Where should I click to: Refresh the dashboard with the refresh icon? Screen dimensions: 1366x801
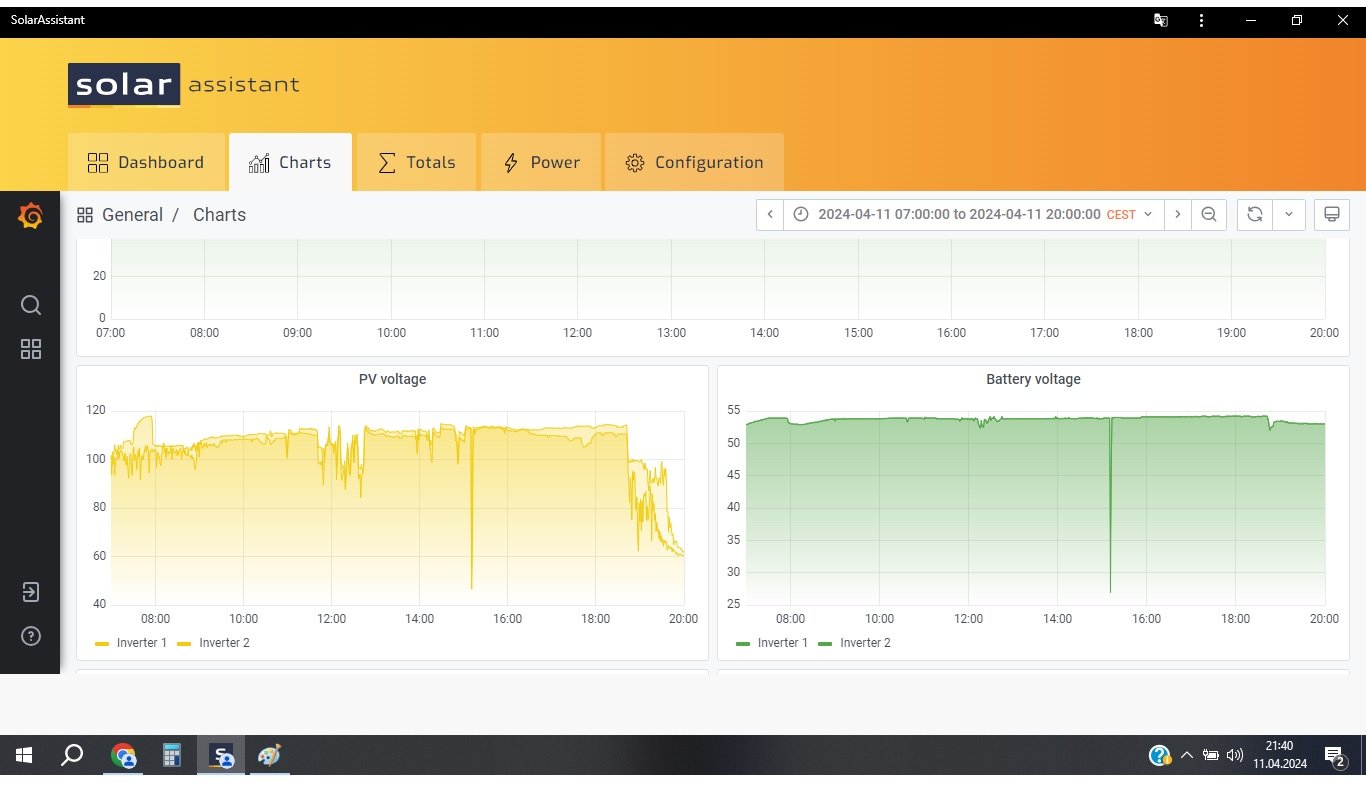point(1255,215)
